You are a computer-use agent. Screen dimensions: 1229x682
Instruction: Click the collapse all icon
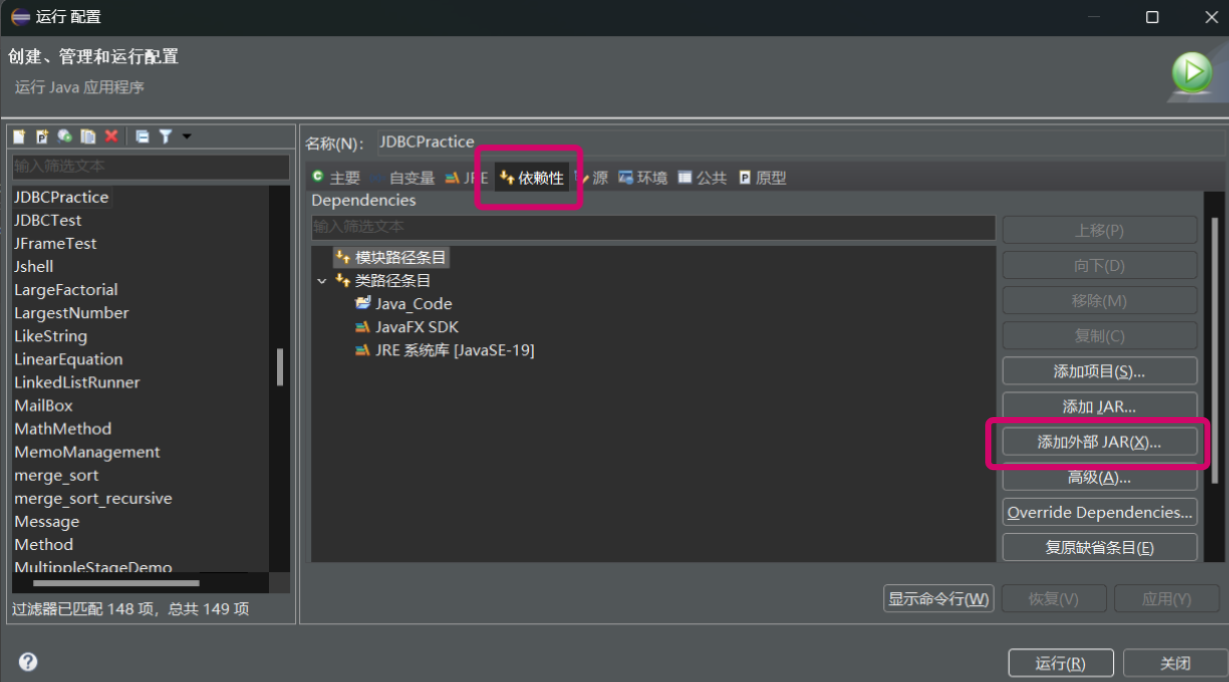tap(142, 136)
